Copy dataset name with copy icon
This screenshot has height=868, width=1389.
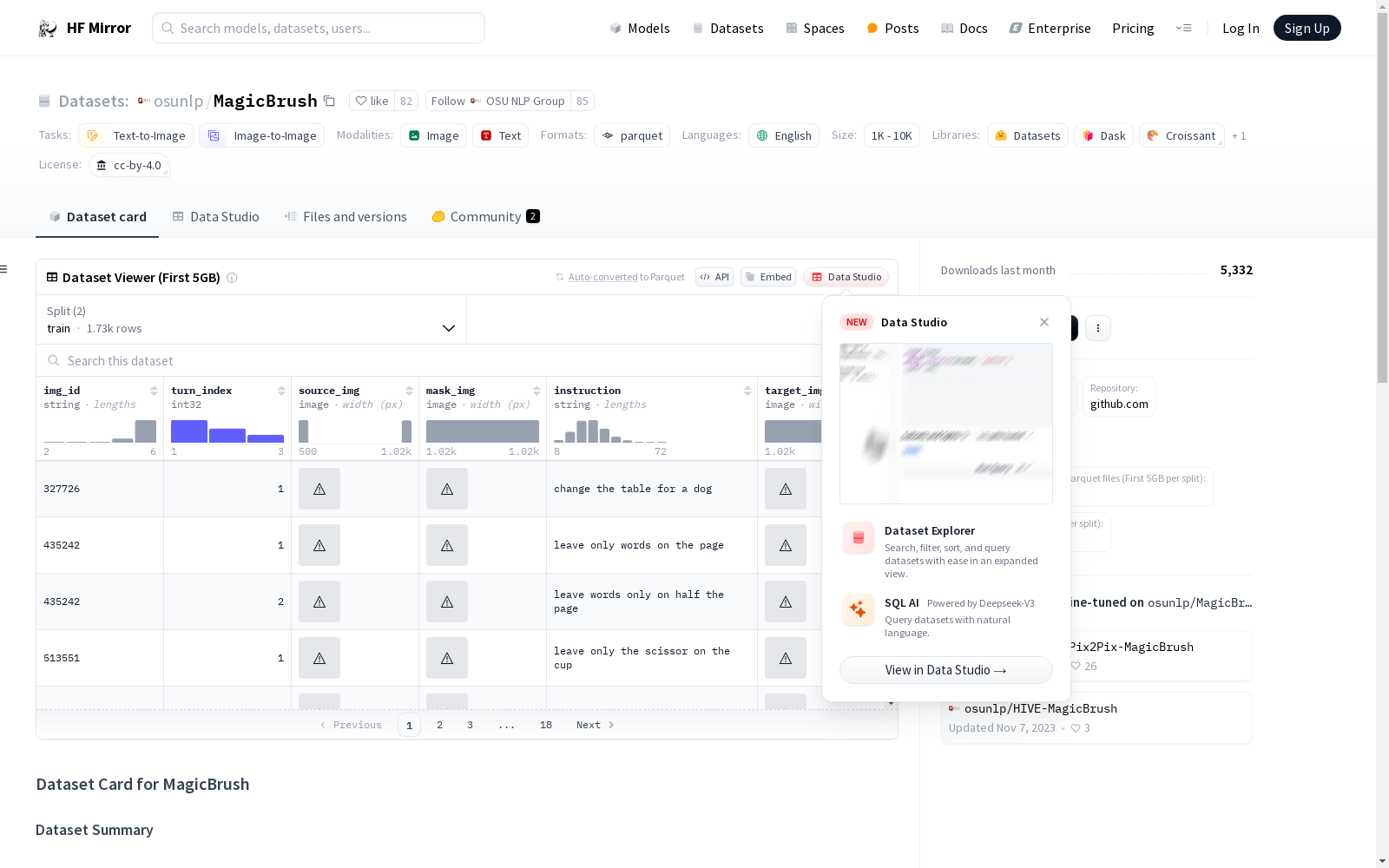click(x=329, y=101)
